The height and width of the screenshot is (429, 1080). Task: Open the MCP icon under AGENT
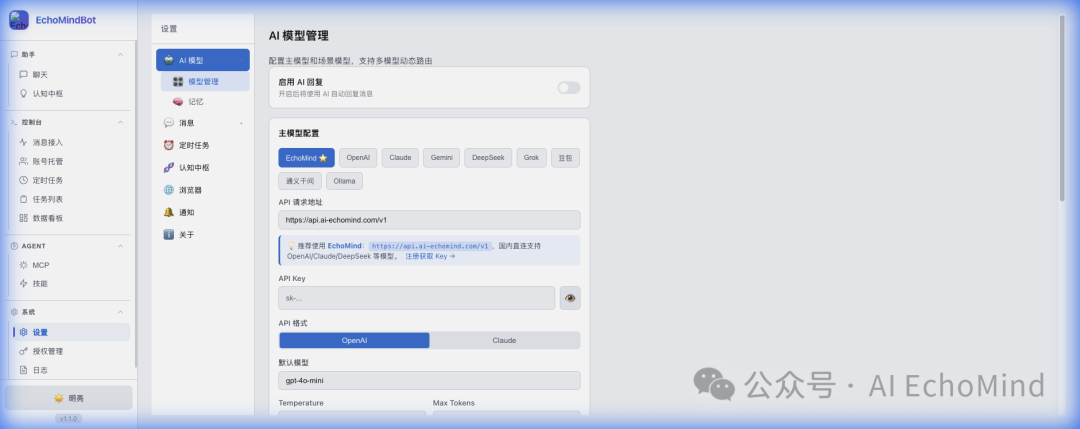(23, 265)
